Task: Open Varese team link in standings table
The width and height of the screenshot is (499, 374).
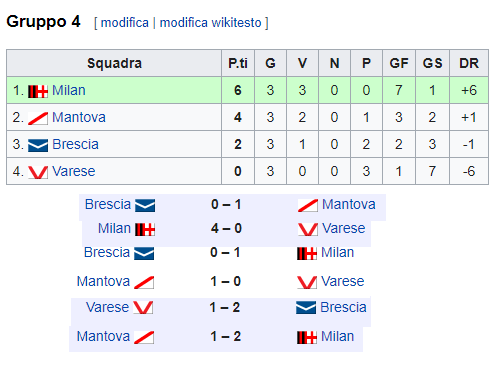Action: pos(74,171)
